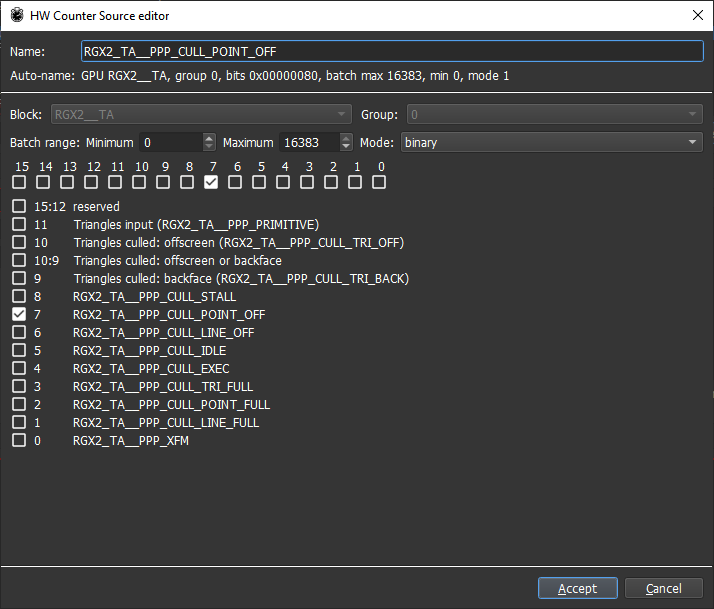Click the HW Counter Source editor app icon
714x609 pixels.
coord(17,15)
